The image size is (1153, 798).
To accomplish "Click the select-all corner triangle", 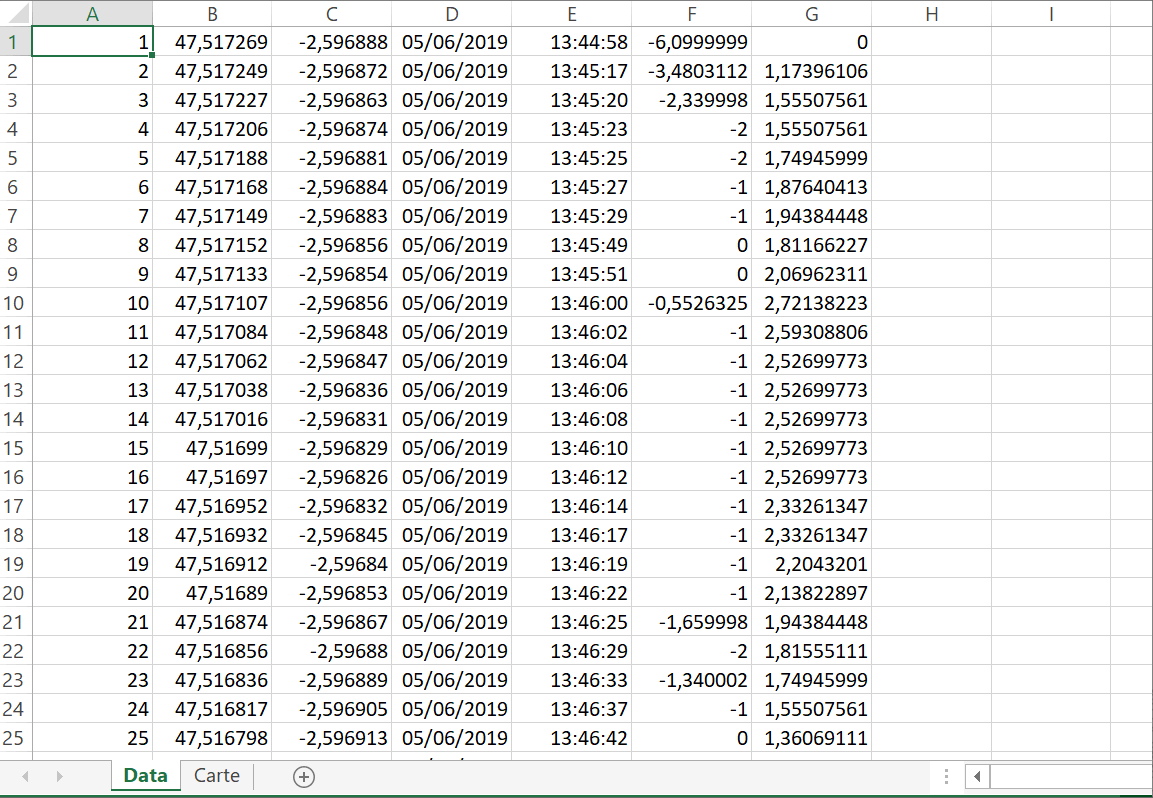I will [15, 13].
